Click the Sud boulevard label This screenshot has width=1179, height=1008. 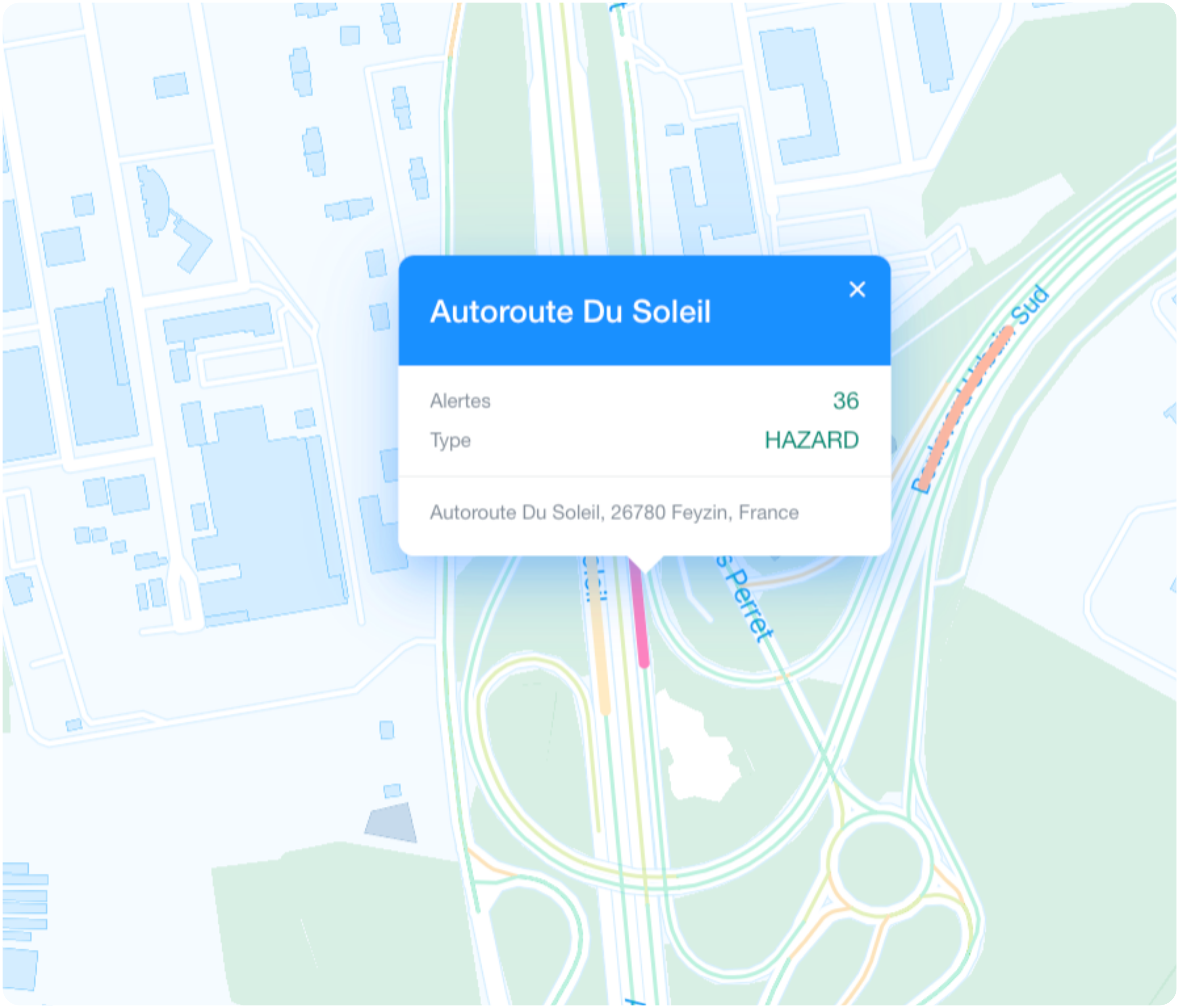(x=1031, y=305)
